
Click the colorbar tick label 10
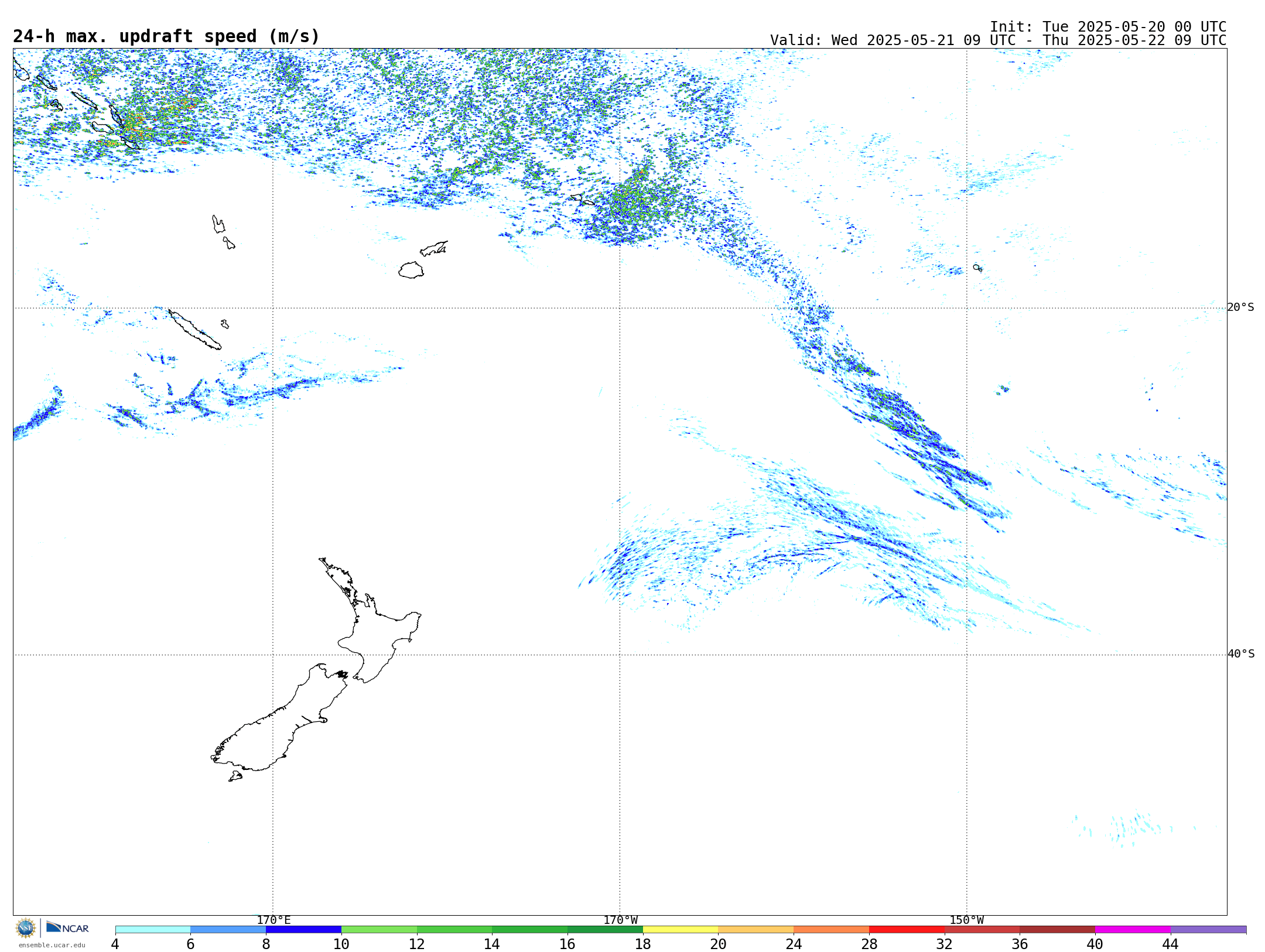tap(341, 944)
